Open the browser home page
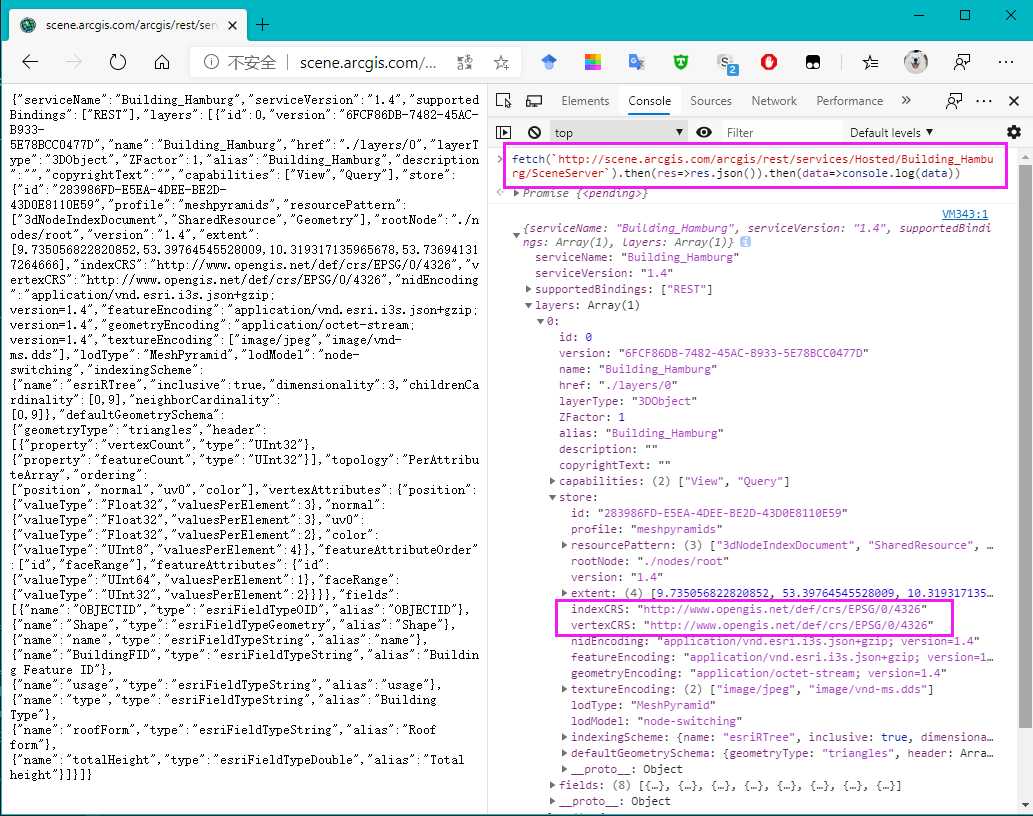Image resolution: width=1033 pixels, height=816 pixels. click(161, 62)
